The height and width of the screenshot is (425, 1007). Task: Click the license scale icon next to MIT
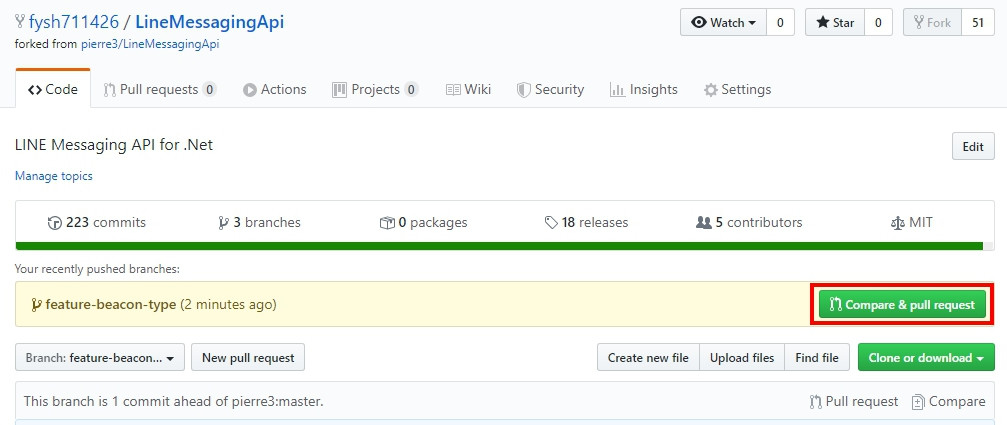(x=898, y=223)
